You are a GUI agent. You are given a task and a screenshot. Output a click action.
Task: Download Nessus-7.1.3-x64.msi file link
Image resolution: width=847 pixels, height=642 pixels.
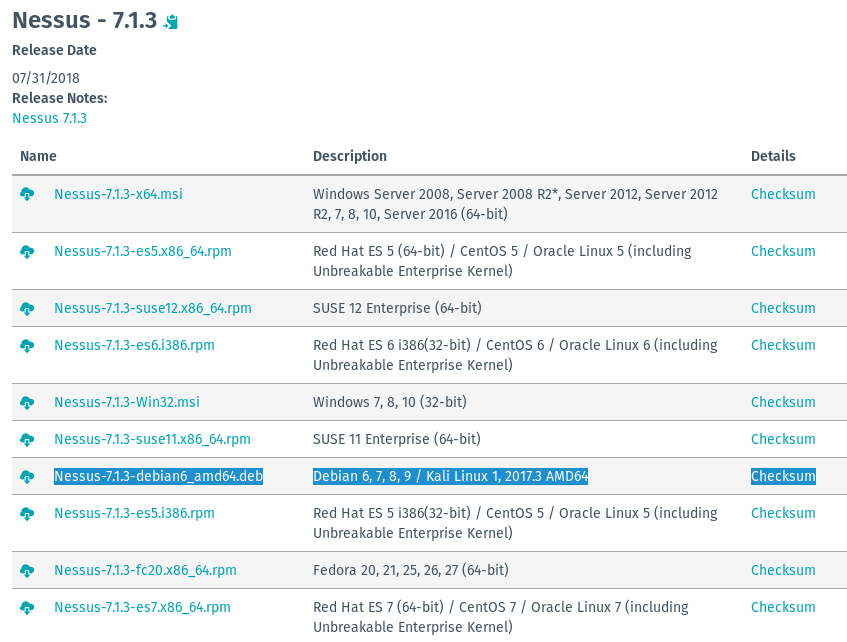[x=118, y=194]
